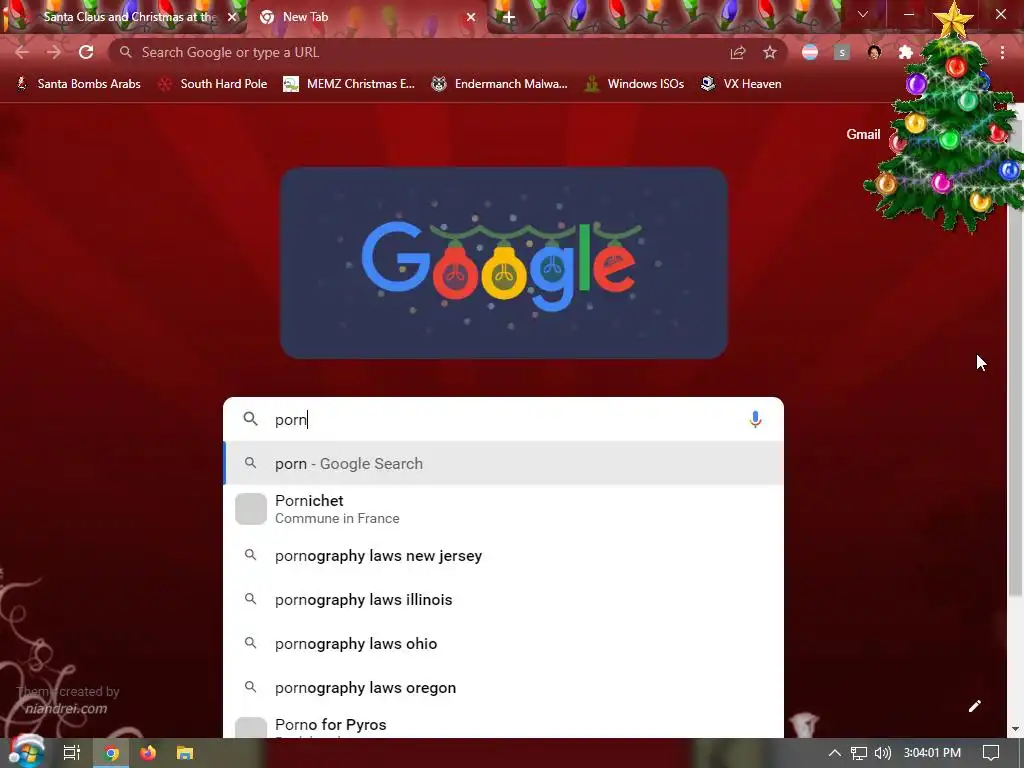Click the browser Forward arrow

click(54, 52)
